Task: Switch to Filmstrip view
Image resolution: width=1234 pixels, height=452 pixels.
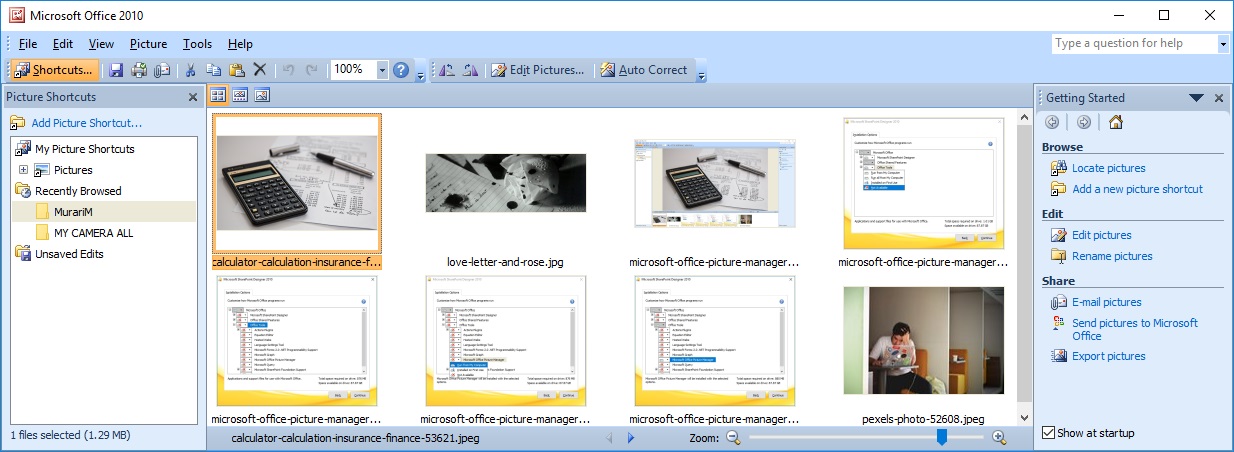Action: [241, 96]
